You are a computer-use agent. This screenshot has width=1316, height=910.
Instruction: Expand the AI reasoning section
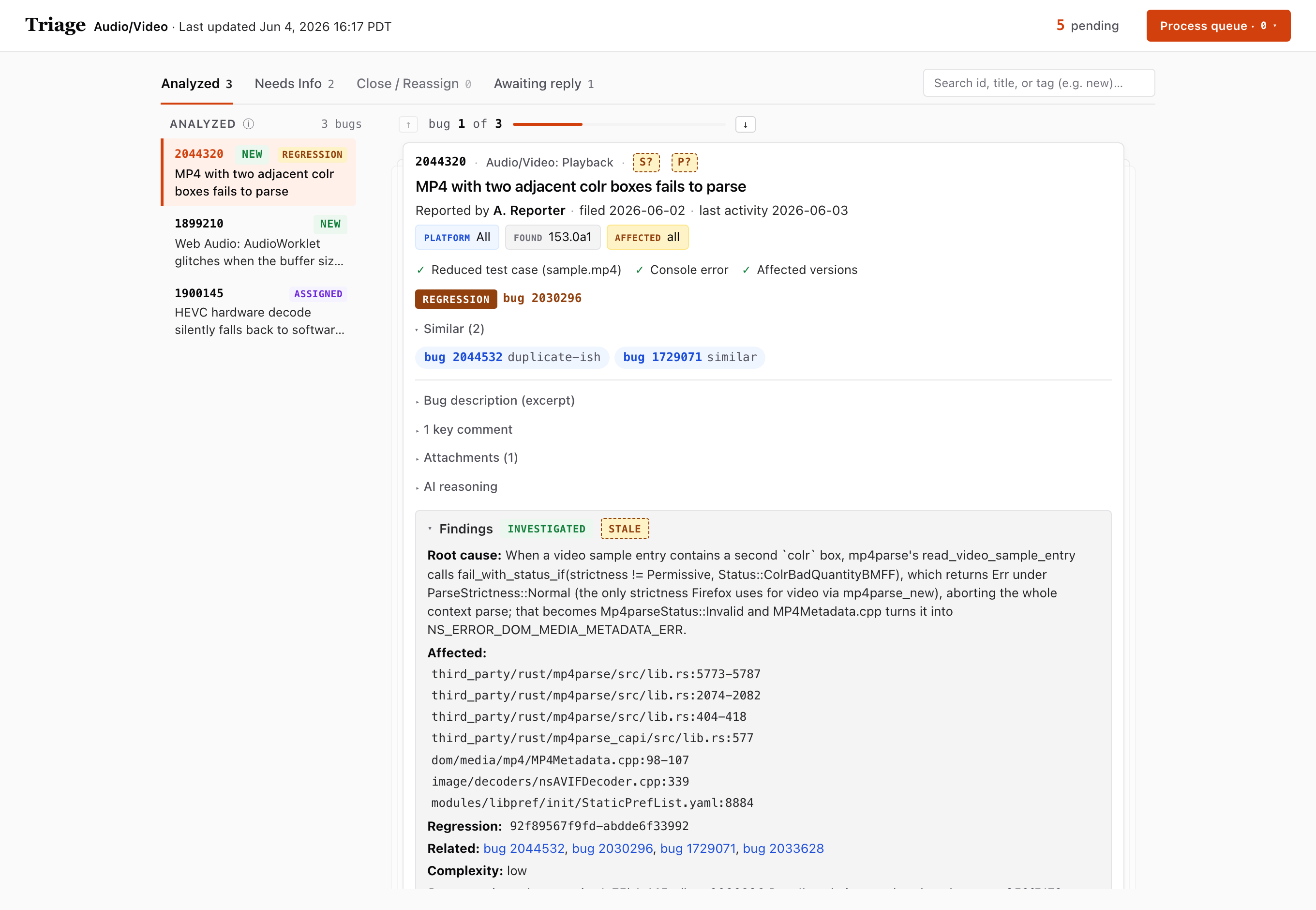click(x=457, y=486)
